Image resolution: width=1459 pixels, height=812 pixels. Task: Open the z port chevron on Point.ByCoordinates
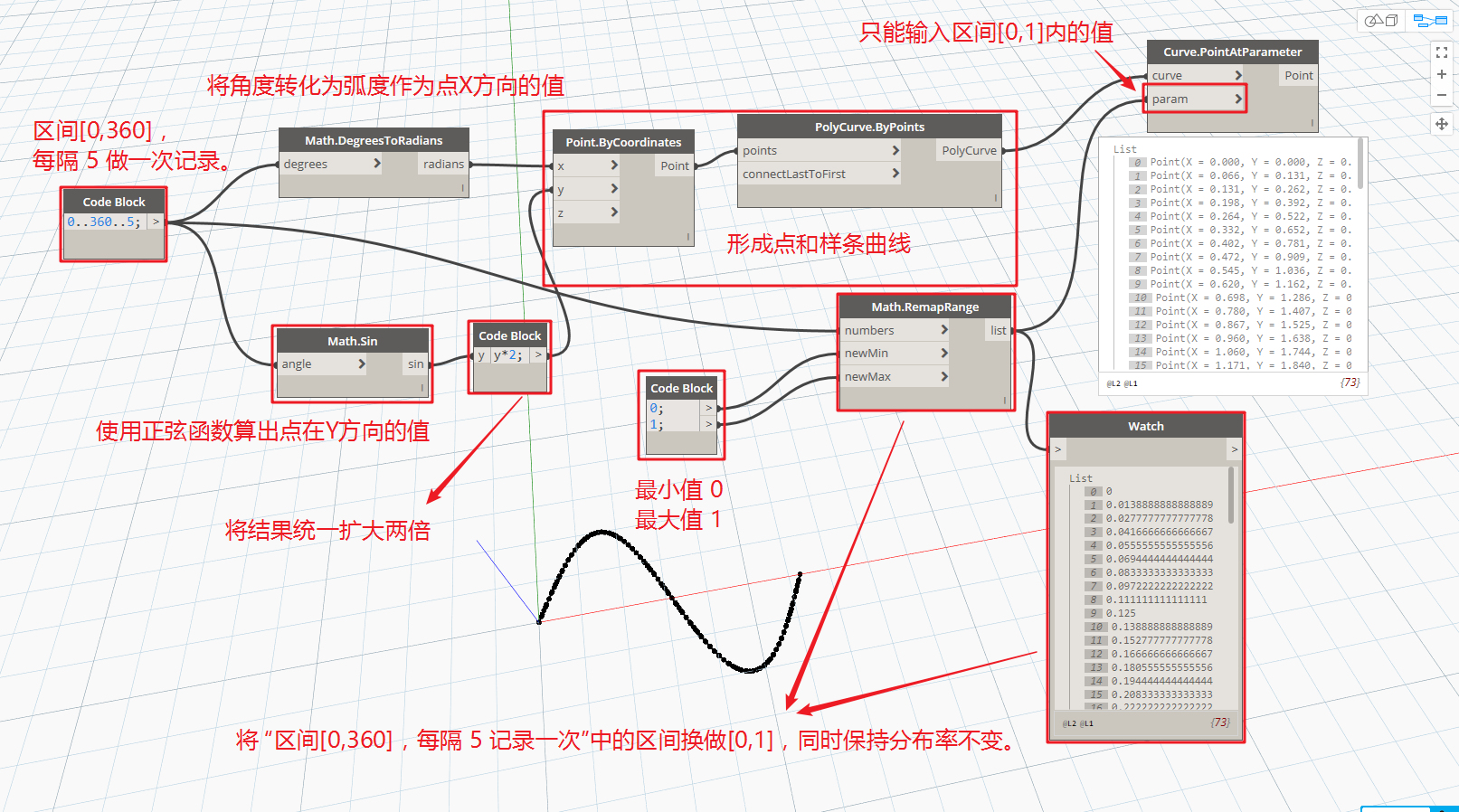point(614,212)
